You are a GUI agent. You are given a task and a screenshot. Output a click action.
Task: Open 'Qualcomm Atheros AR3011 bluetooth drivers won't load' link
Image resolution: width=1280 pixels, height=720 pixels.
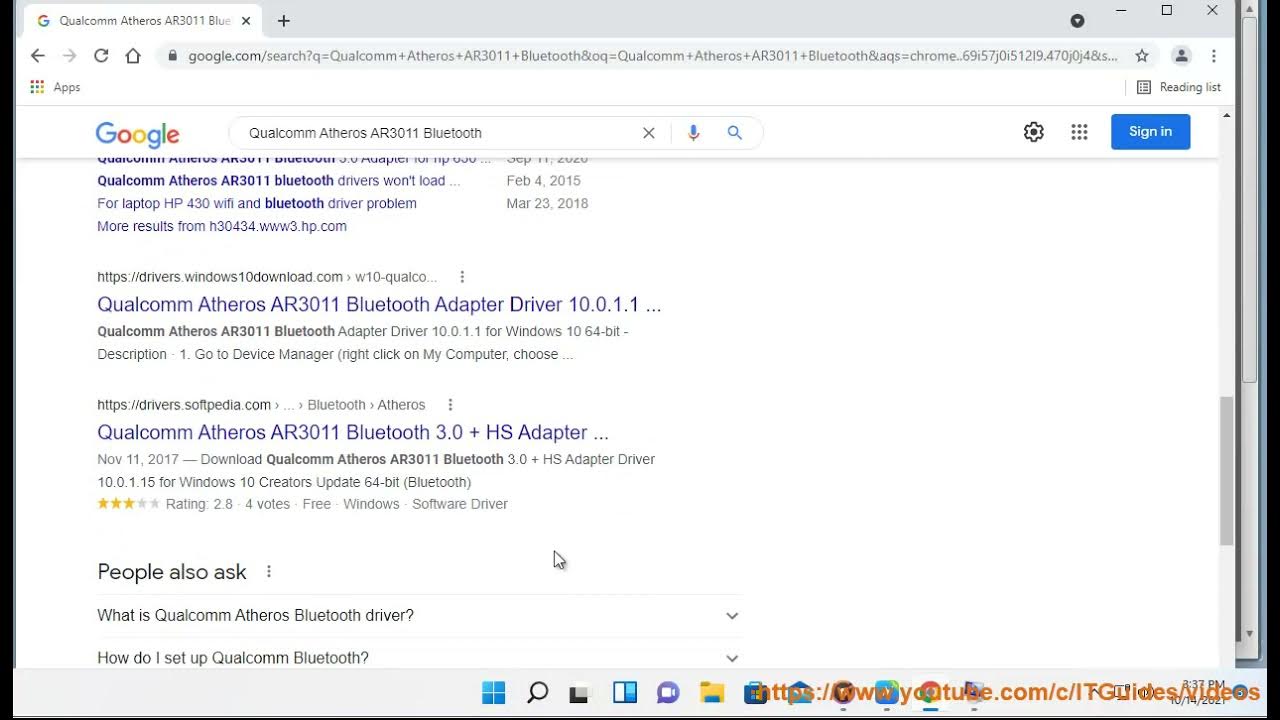pyautogui.click(x=279, y=181)
